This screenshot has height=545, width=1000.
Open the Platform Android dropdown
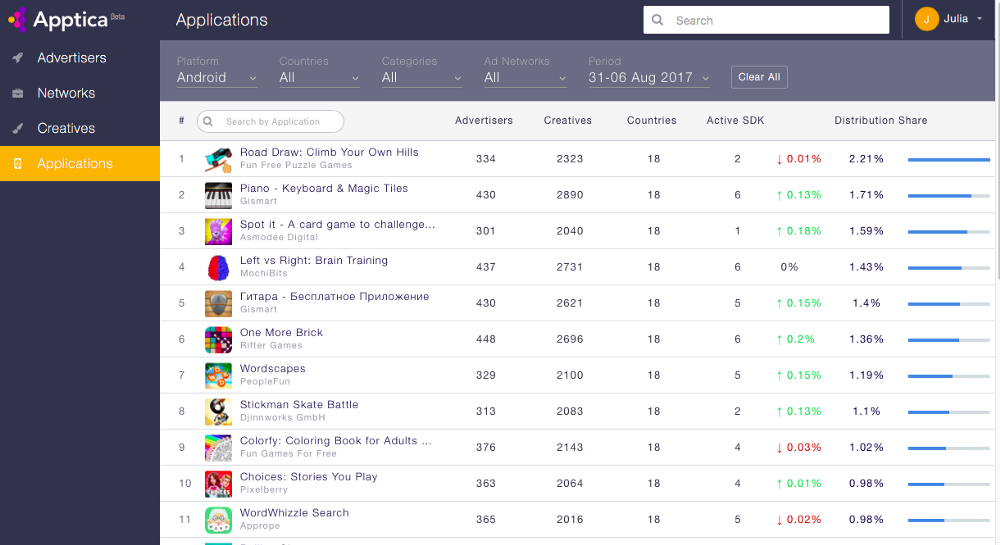[217, 78]
